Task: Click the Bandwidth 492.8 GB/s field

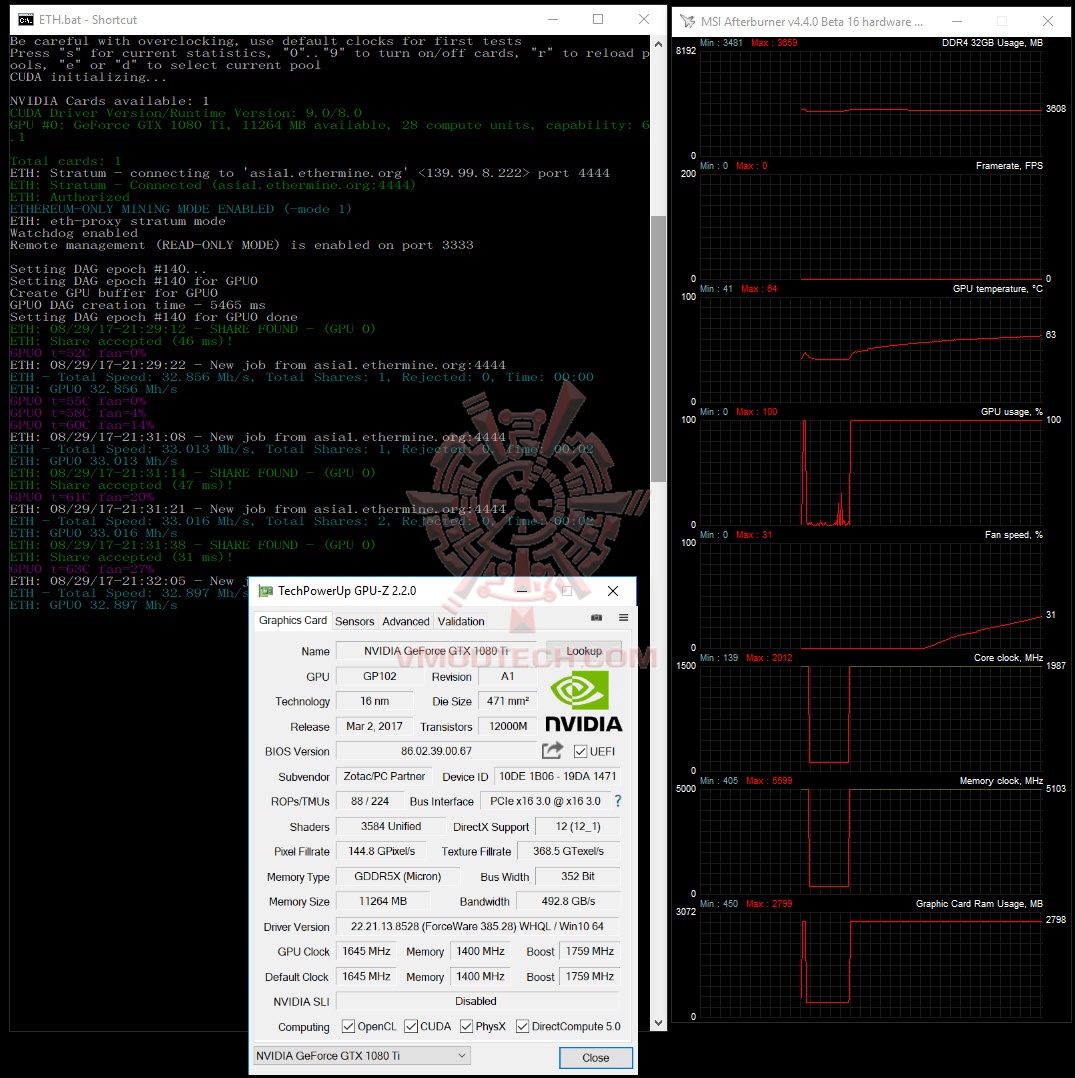Action: [x=568, y=901]
